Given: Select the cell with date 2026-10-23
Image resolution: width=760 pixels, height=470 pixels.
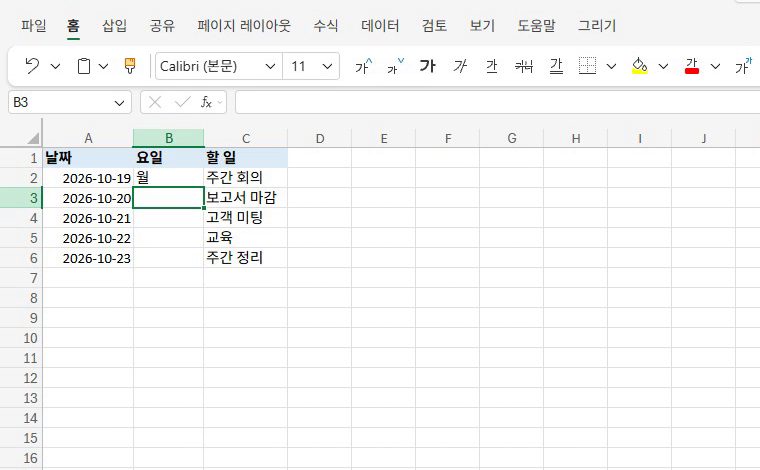Looking at the screenshot, I should (x=88, y=258).
